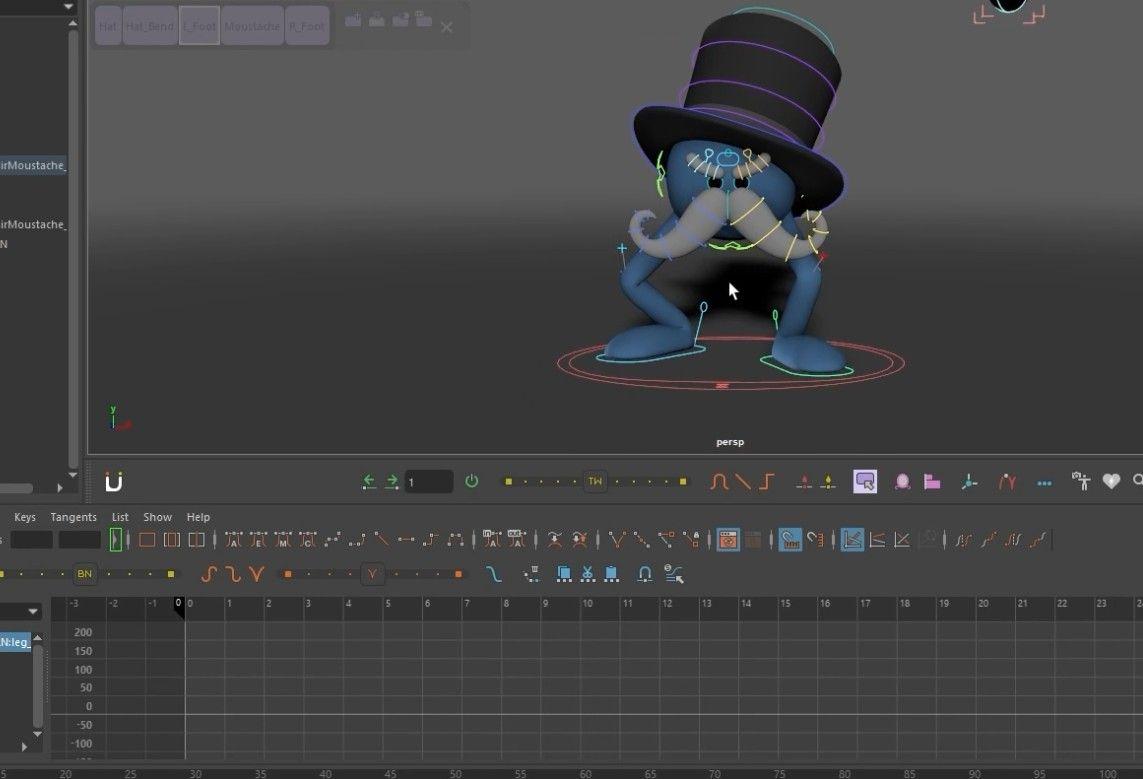This screenshot has height=779, width=1143.
Task: Open the Graph Editor outliner dropdown arrow
Action: pyautogui.click(x=33, y=611)
